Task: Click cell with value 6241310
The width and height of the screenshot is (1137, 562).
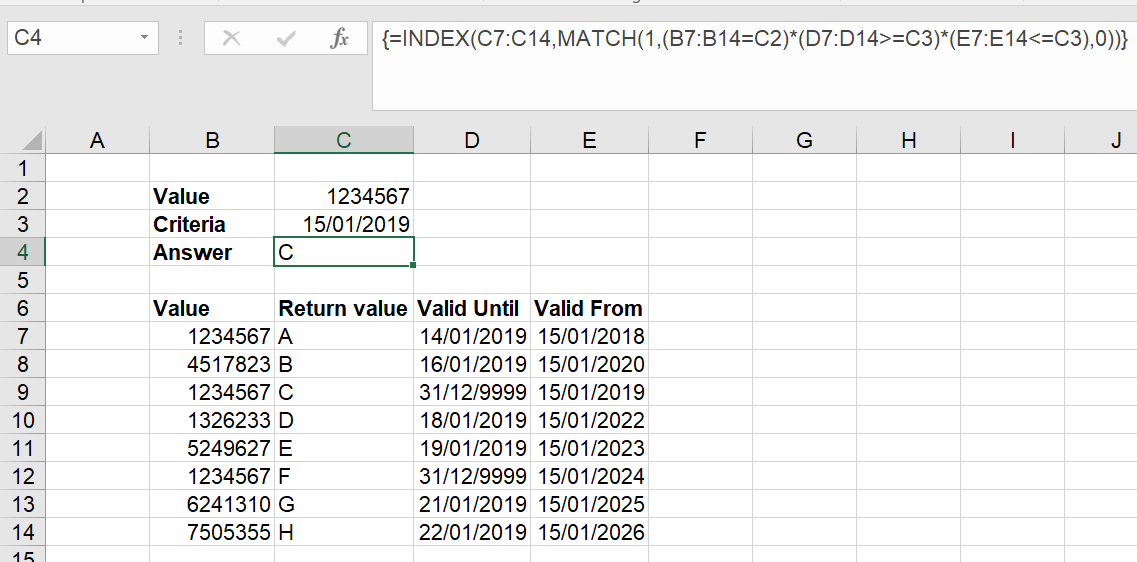Action: point(212,504)
